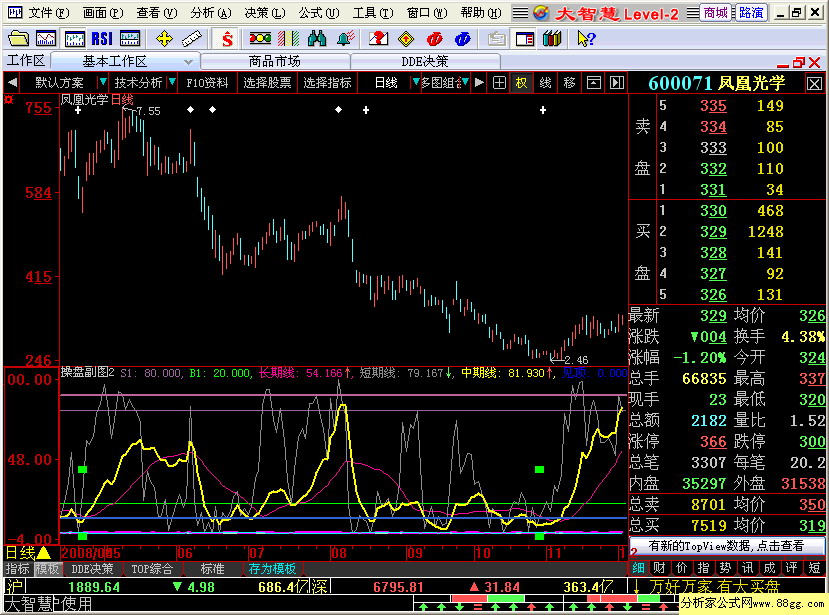Open dropdown arrow next to 技术分析
Viewport: 829px width, 615px height.
(172, 82)
